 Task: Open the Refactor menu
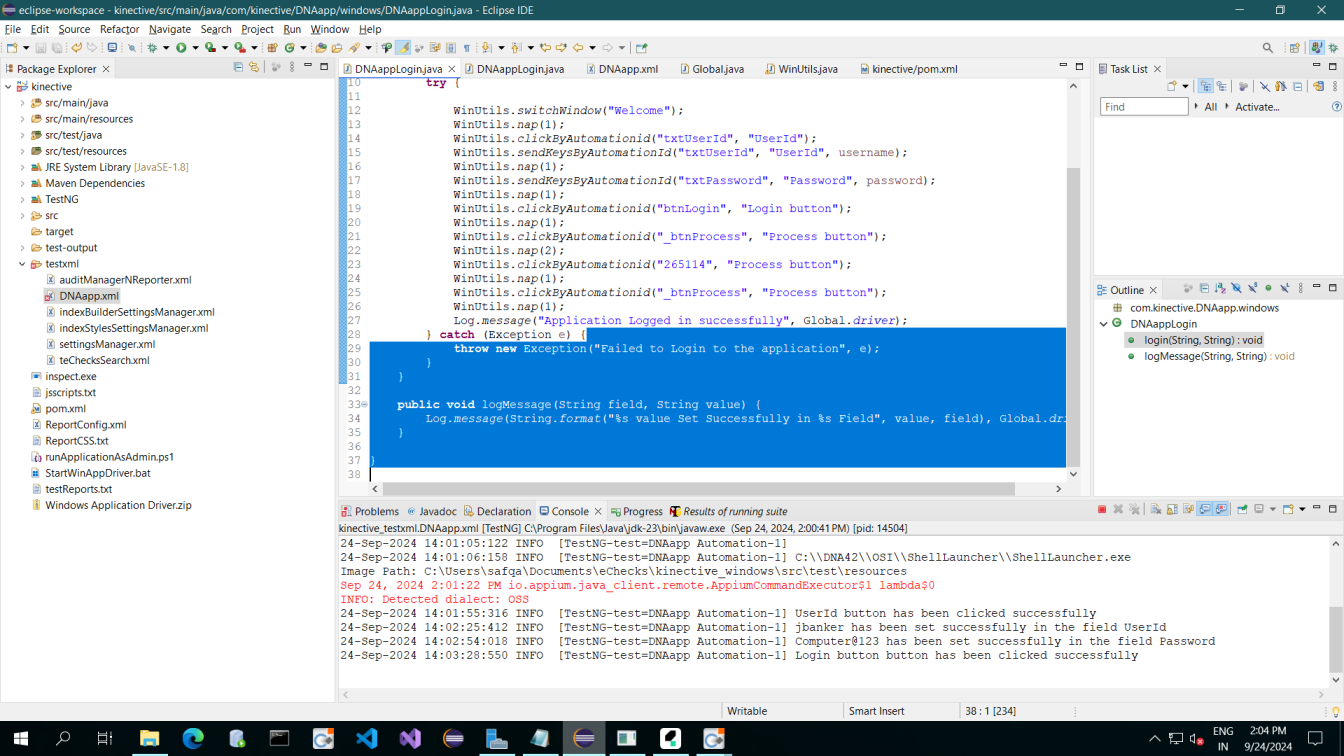[119, 29]
